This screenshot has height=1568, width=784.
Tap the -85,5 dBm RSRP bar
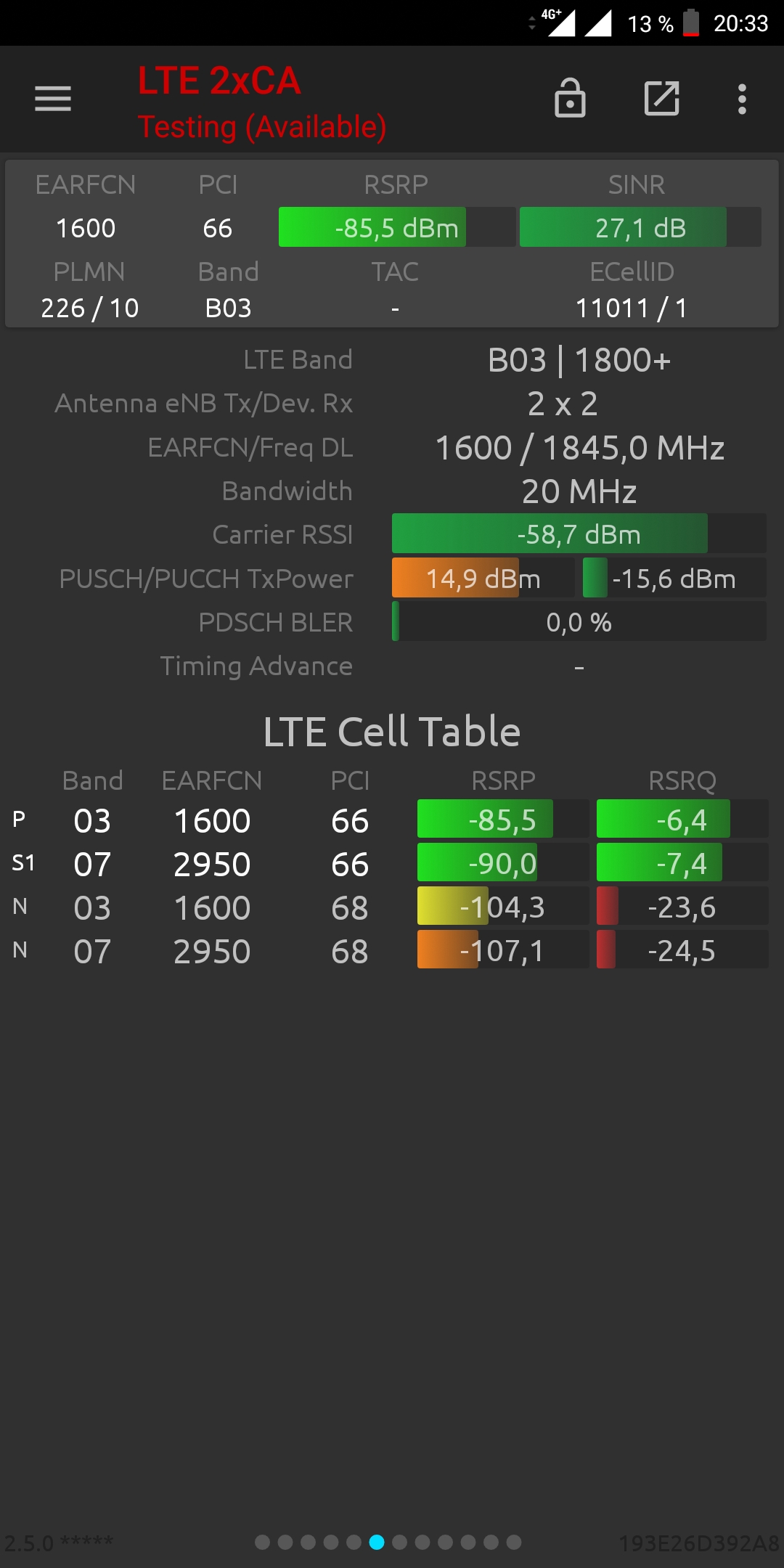[x=397, y=227]
